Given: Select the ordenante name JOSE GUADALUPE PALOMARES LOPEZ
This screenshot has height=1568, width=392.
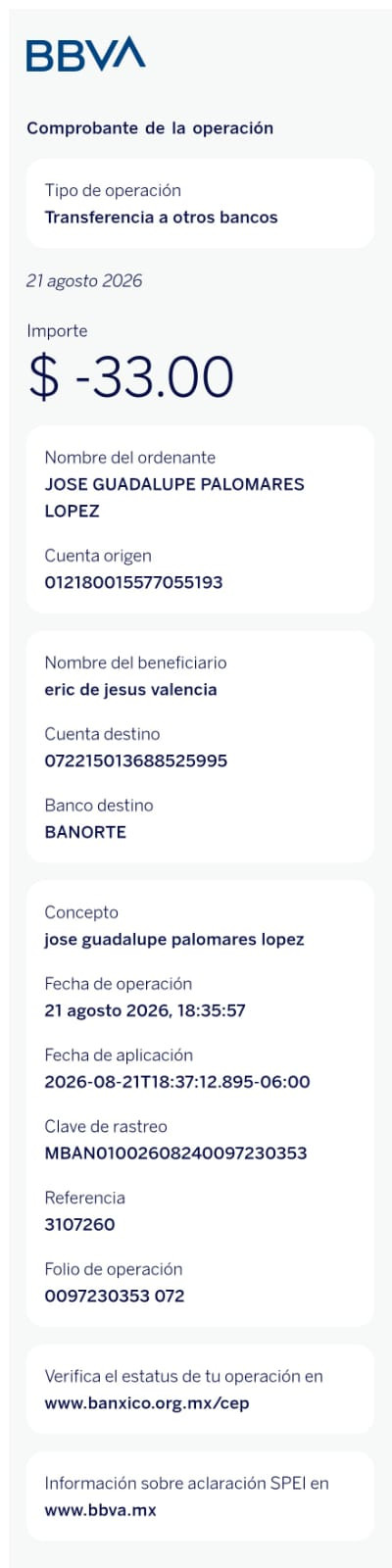Looking at the screenshot, I should [x=174, y=497].
